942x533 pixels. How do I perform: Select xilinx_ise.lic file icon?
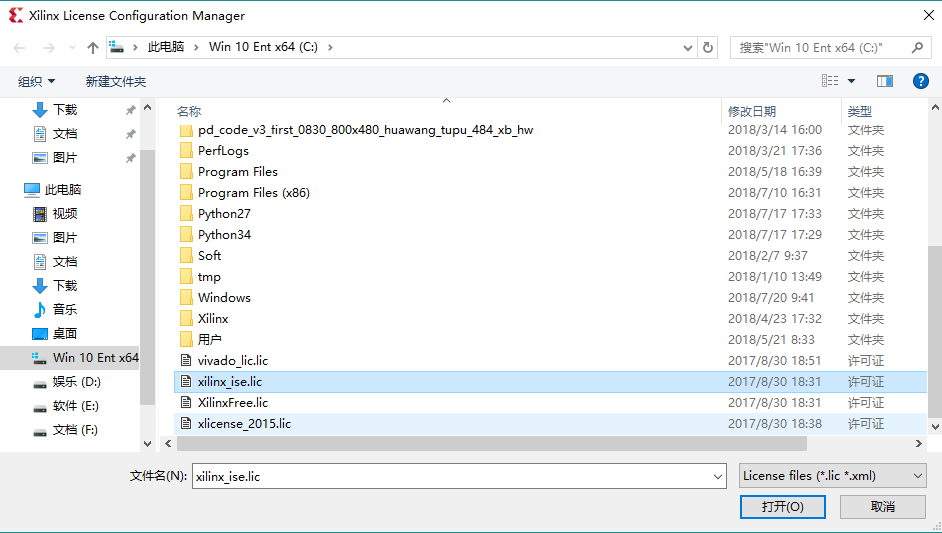point(186,382)
